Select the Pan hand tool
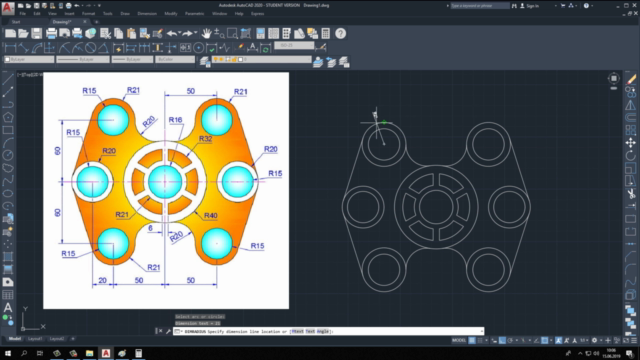The image size is (640, 360). (x=207, y=33)
